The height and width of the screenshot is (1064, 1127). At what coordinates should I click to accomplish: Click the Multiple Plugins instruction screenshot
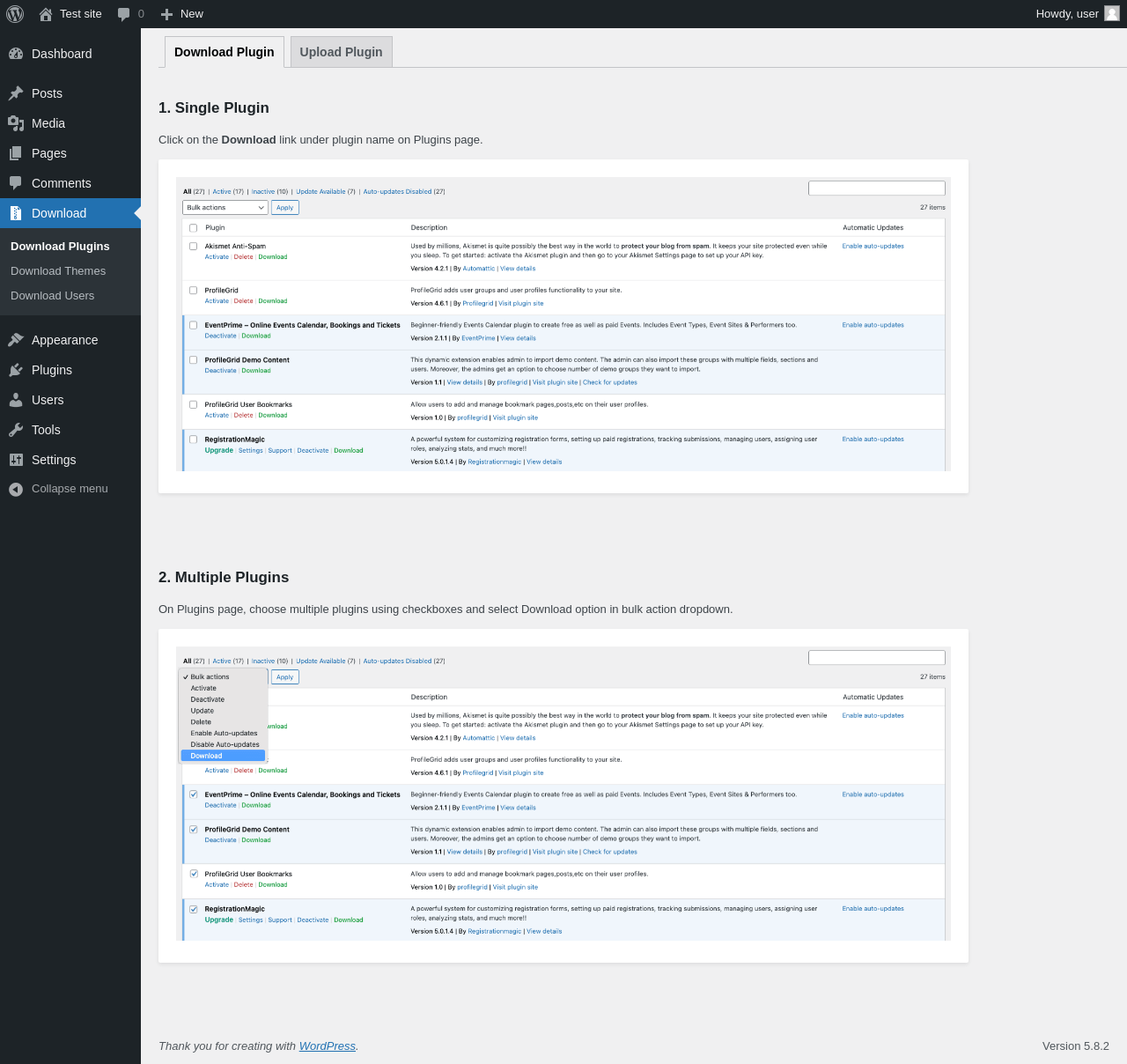pos(563,795)
